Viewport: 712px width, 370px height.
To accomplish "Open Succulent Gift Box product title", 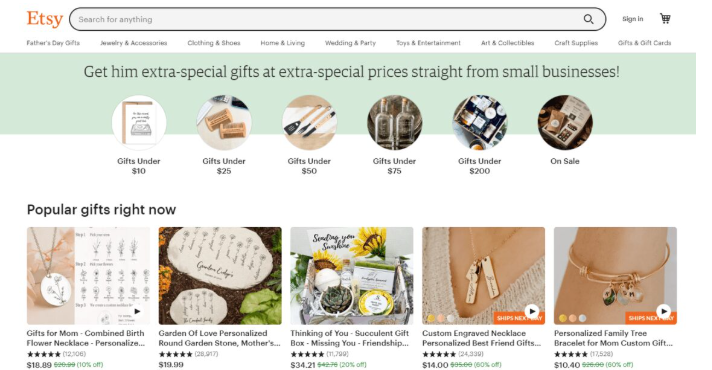I will (x=350, y=338).
